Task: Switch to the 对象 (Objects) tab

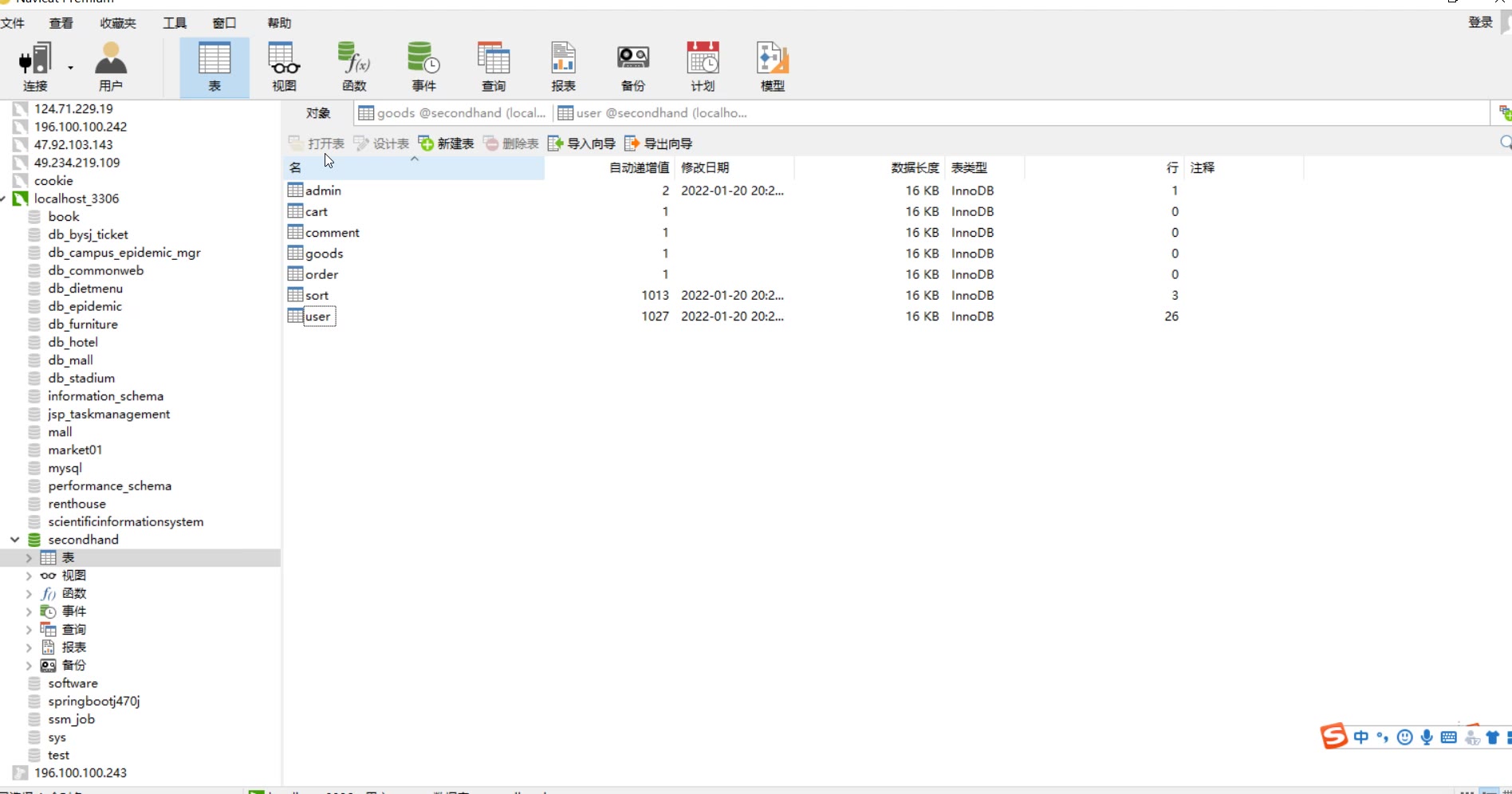Action: [318, 113]
